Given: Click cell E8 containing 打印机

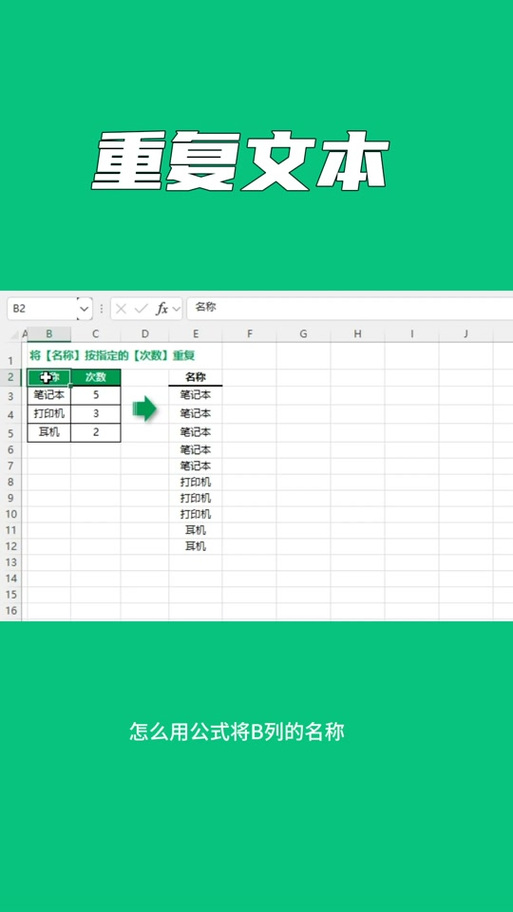Looking at the screenshot, I should [x=195, y=482].
